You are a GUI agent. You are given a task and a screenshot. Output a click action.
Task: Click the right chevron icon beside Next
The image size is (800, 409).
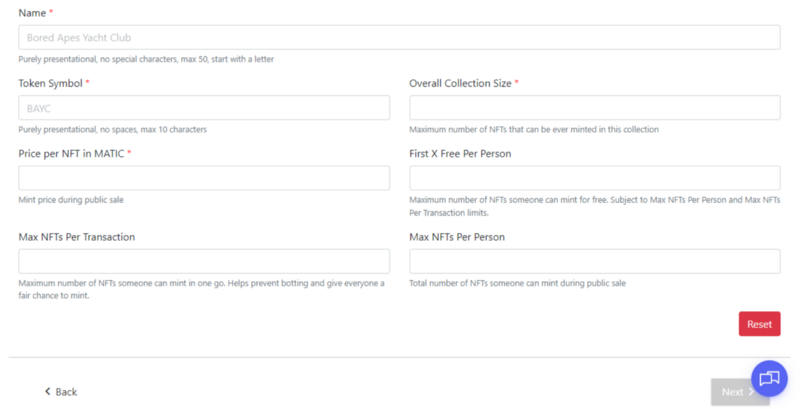[x=751, y=392]
